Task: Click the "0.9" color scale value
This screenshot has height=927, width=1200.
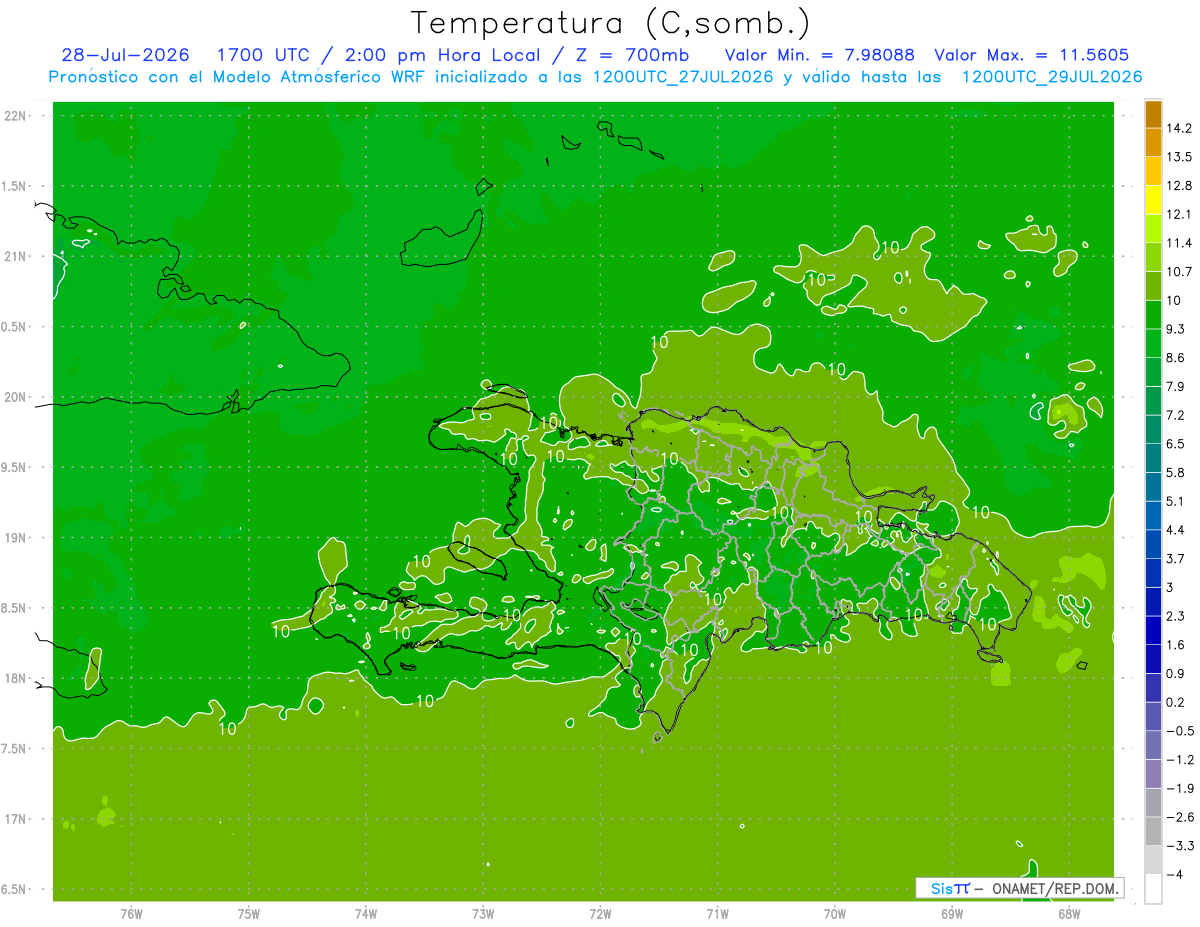Action: click(x=1176, y=673)
